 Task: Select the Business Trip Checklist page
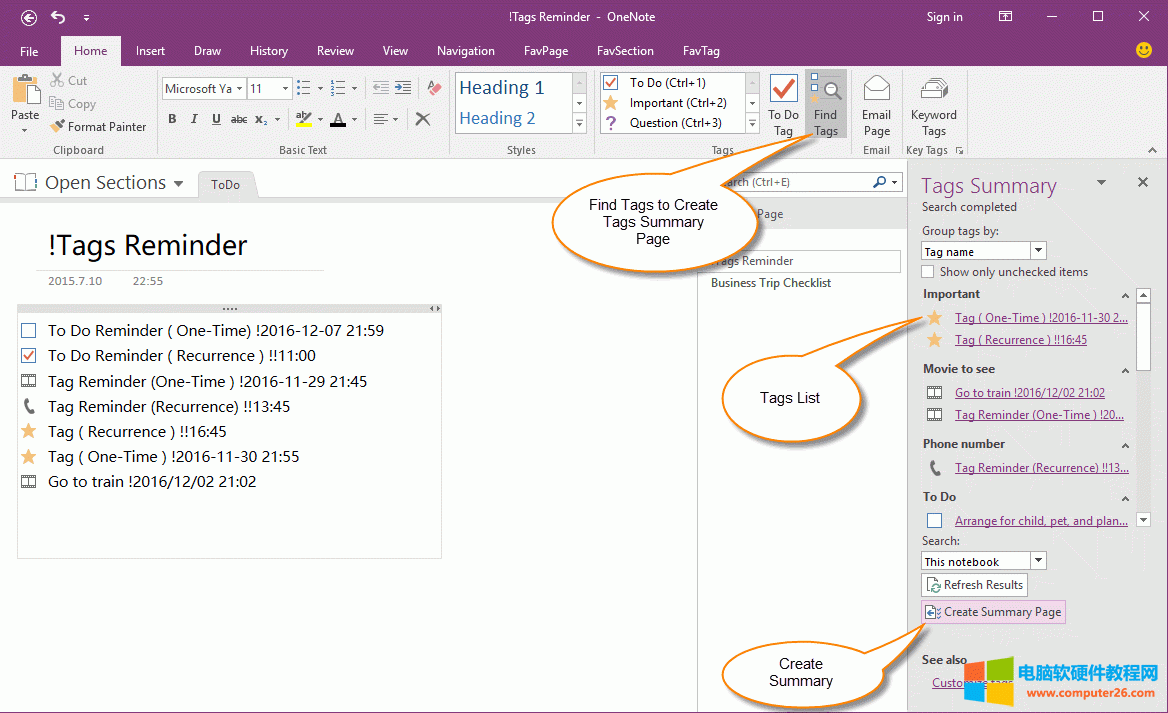point(771,283)
